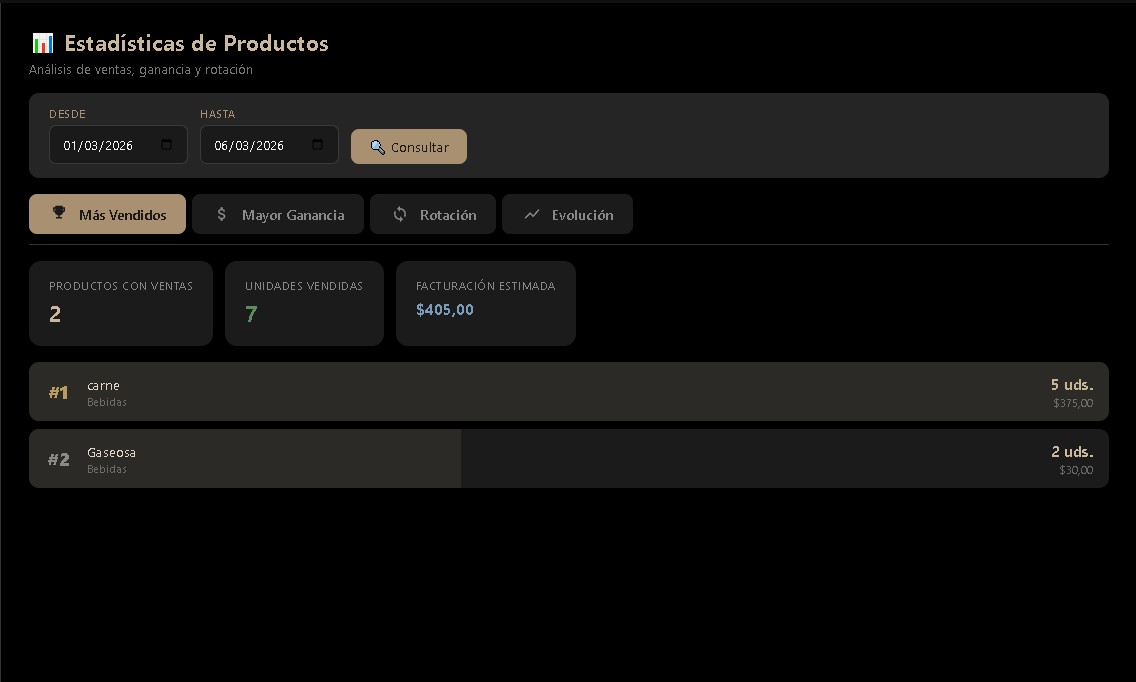This screenshot has width=1136, height=682.
Task: Click the bar chart icon beside the title
Action: coord(42,43)
